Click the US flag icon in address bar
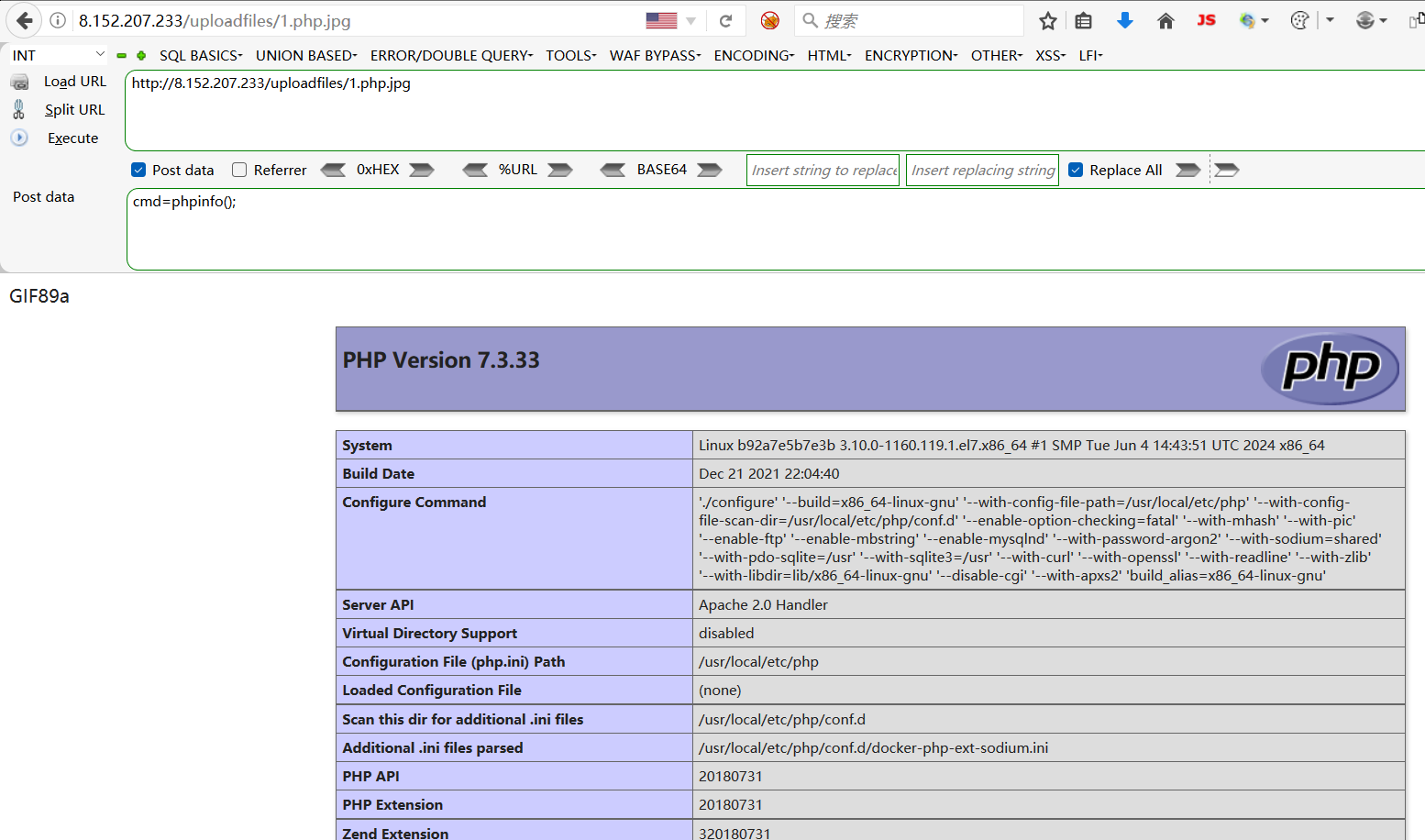 coord(661,20)
